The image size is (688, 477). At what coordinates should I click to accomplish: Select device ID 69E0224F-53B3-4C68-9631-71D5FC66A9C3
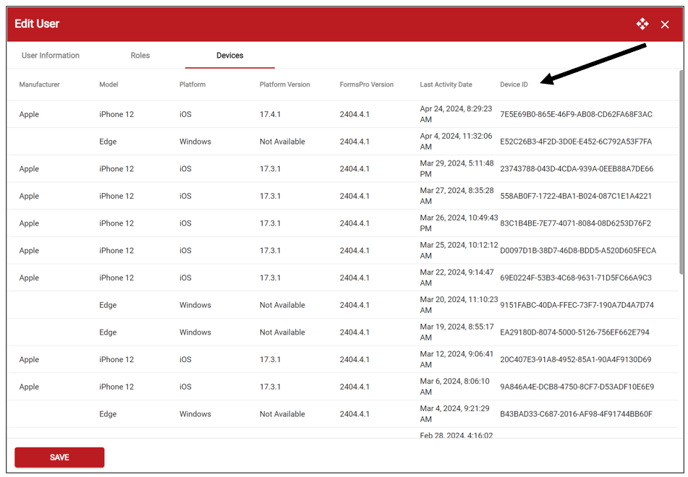pyautogui.click(x=576, y=277)
